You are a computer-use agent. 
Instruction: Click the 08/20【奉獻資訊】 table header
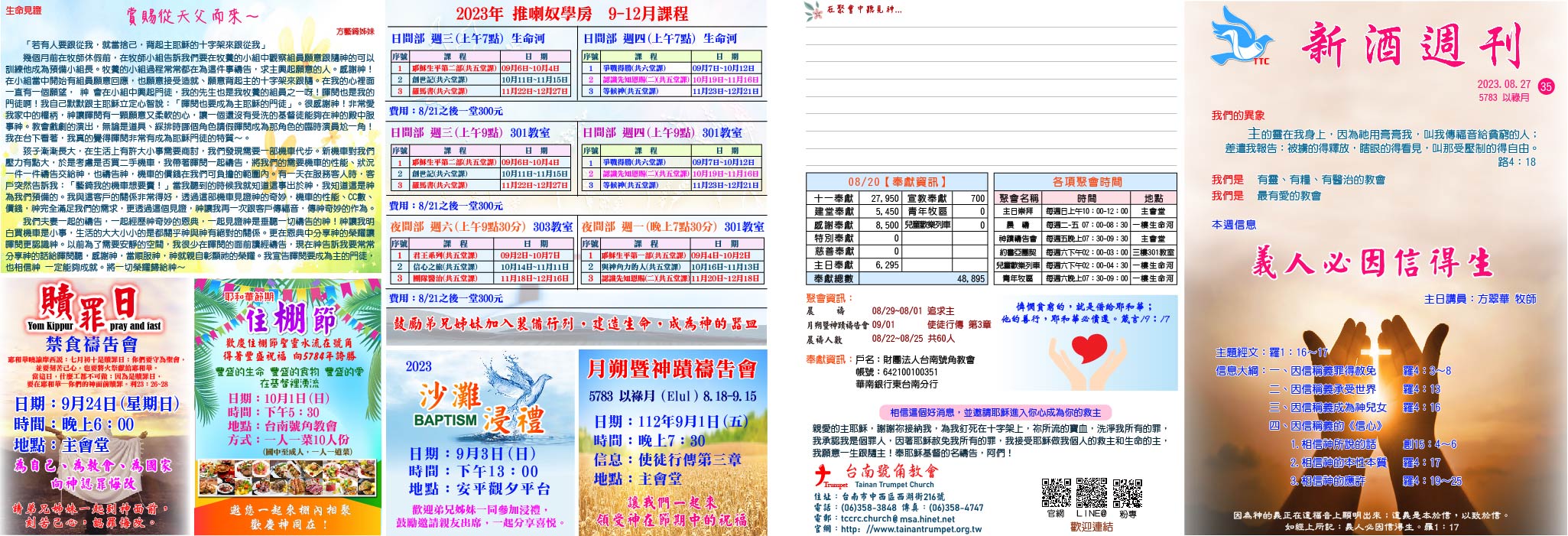pyautogui.click(x=897, y=182)
